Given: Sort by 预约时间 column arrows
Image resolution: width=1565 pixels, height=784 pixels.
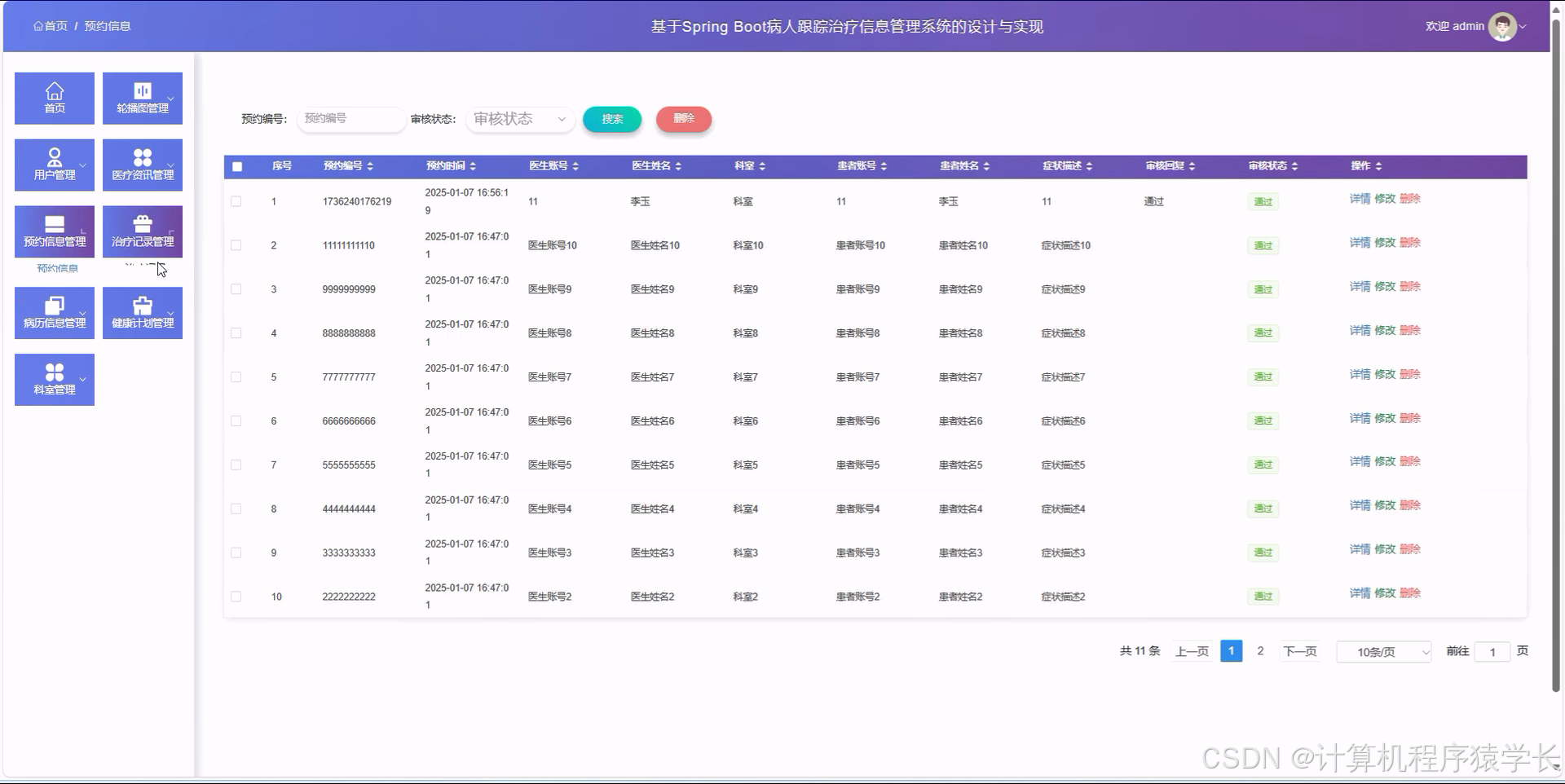Looking at the screenshot, I should 471,165.
